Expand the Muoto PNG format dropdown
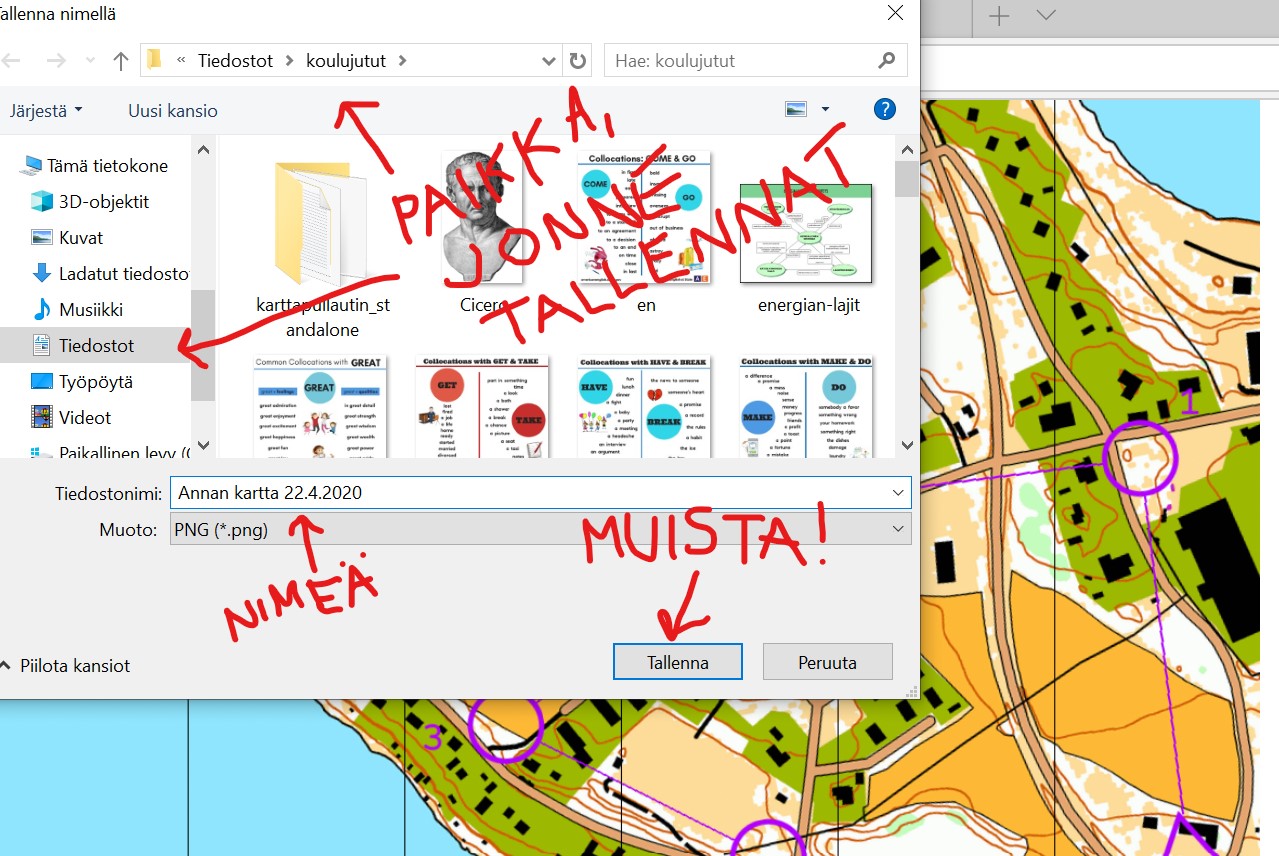The image size is (1279, 856). [897, 529]
